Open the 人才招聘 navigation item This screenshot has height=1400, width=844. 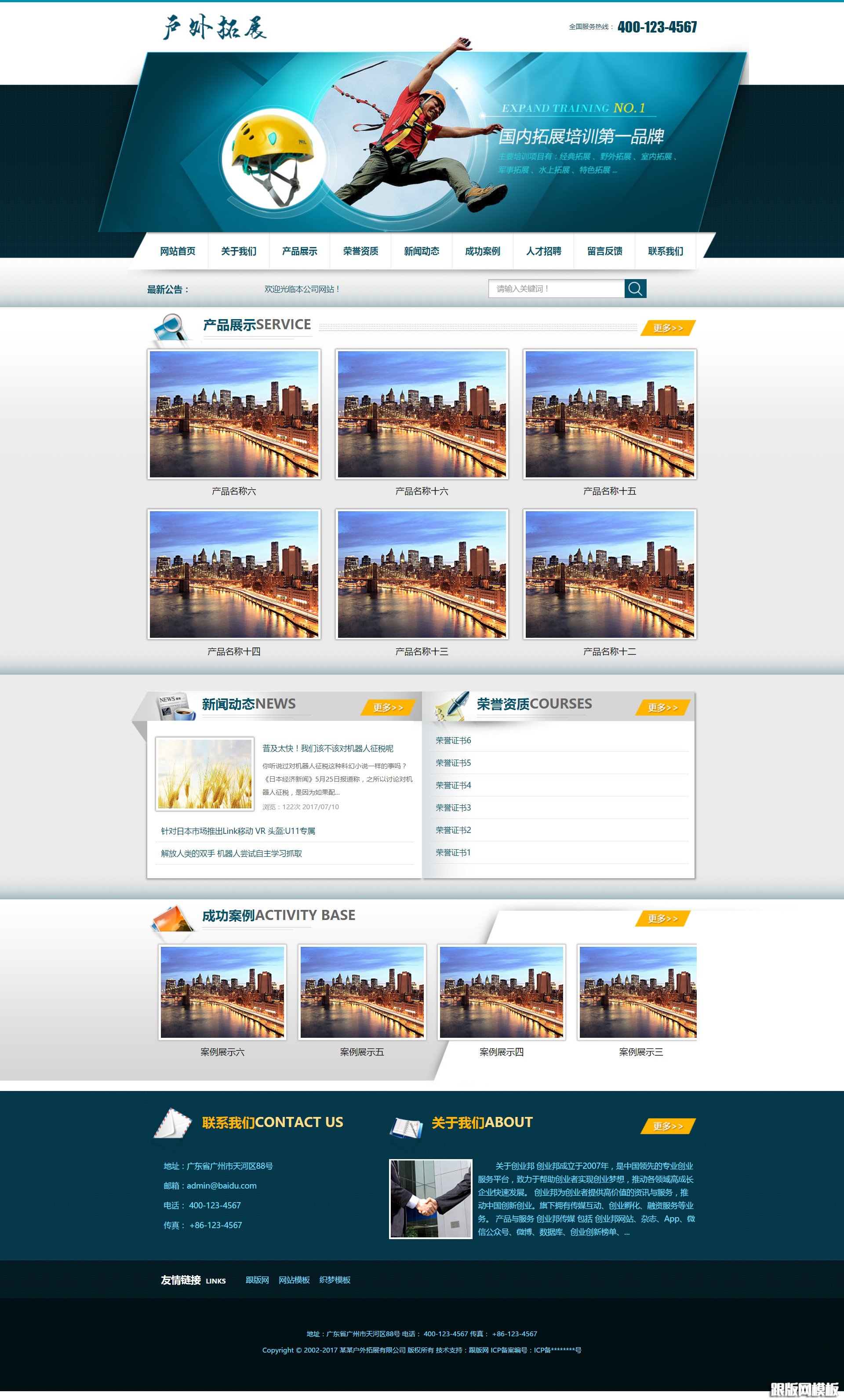click(543, 251)
